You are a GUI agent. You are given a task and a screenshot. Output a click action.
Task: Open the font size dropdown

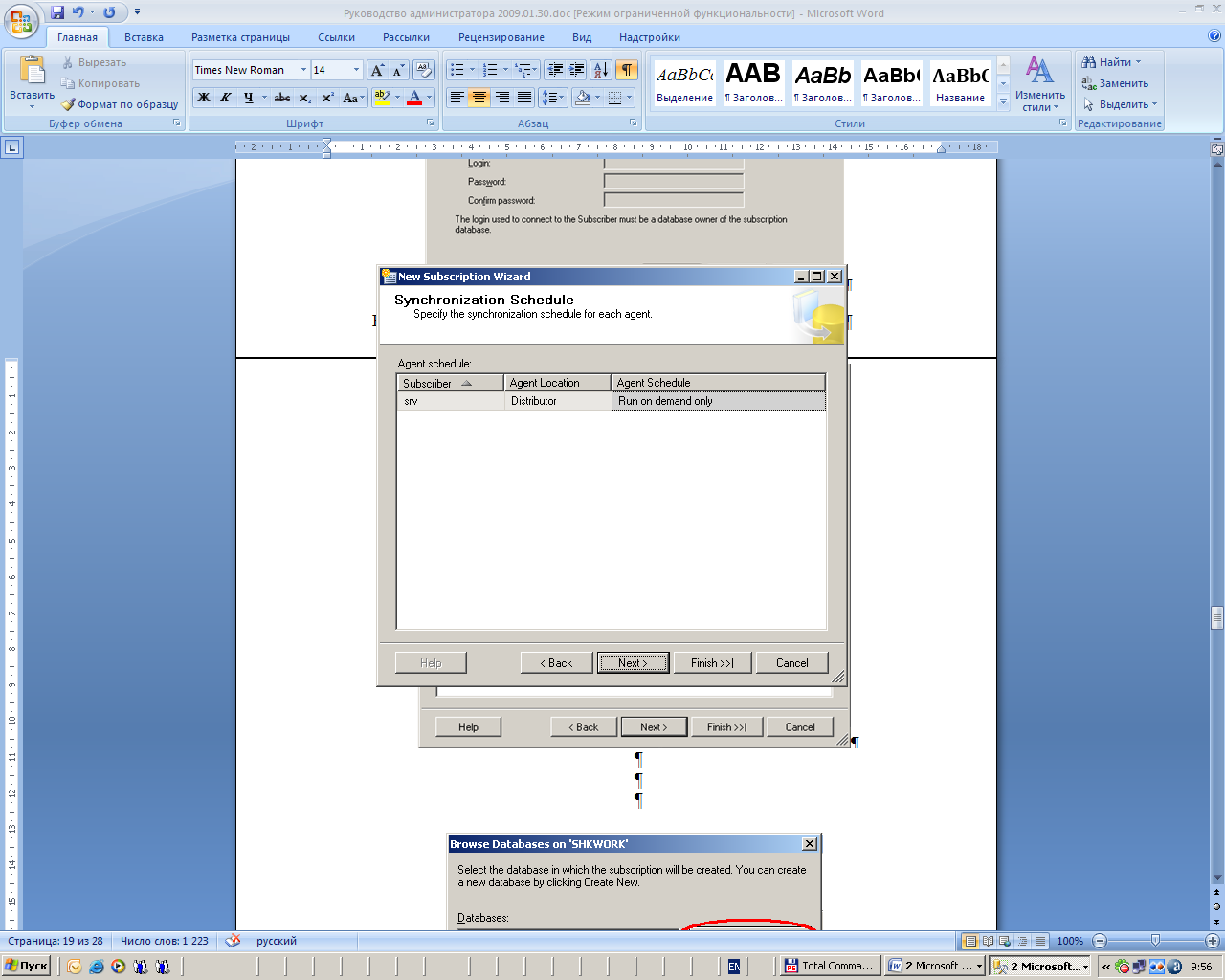tap(356, 70)
